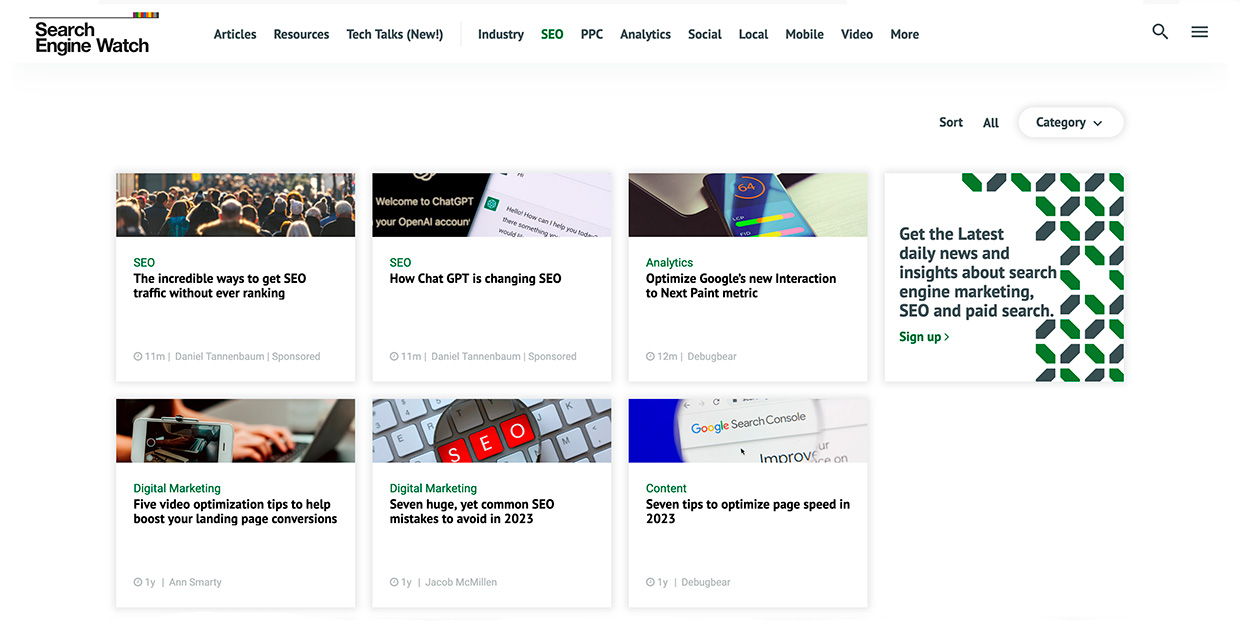The image size is (1240, 631).
Task: Click the Digital Marketing label on video optimization card
Action: (x=177, y=489)
